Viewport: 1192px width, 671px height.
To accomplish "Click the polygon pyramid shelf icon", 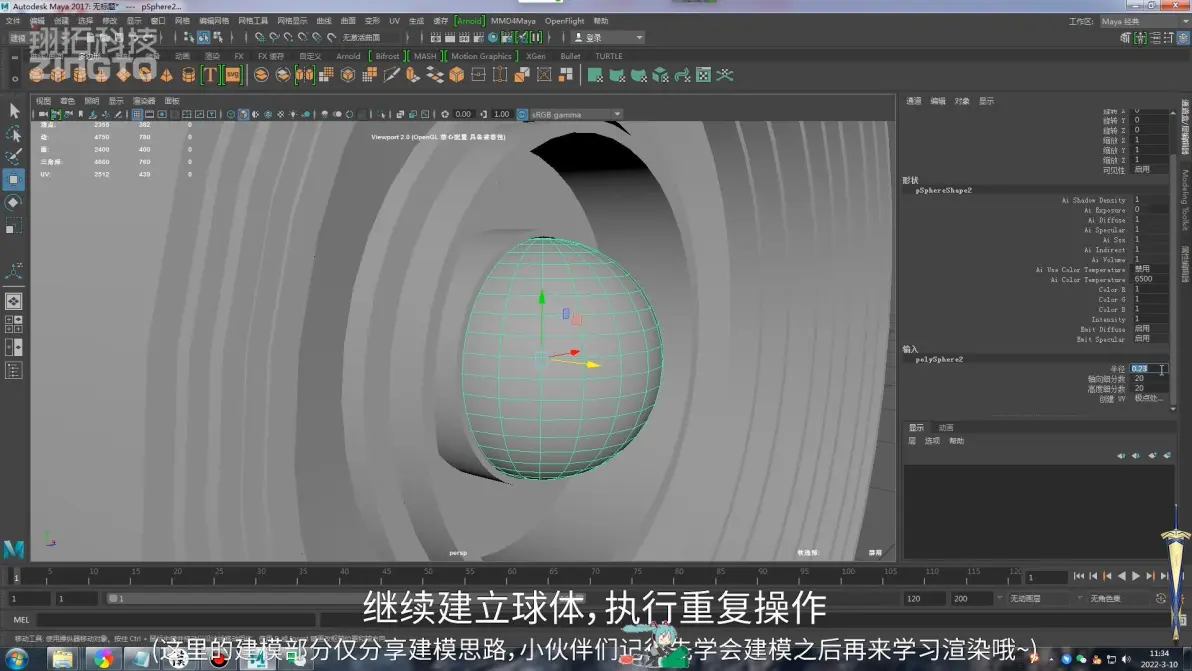I will [x=166, y=74].
